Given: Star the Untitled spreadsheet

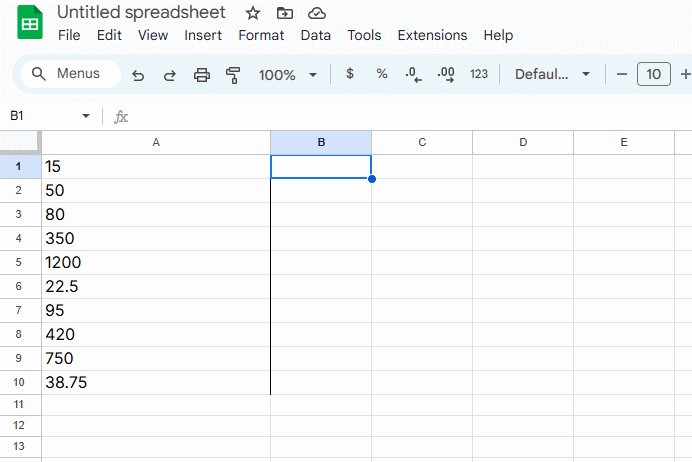Looking at the screenshot, I should coord(253,13).
